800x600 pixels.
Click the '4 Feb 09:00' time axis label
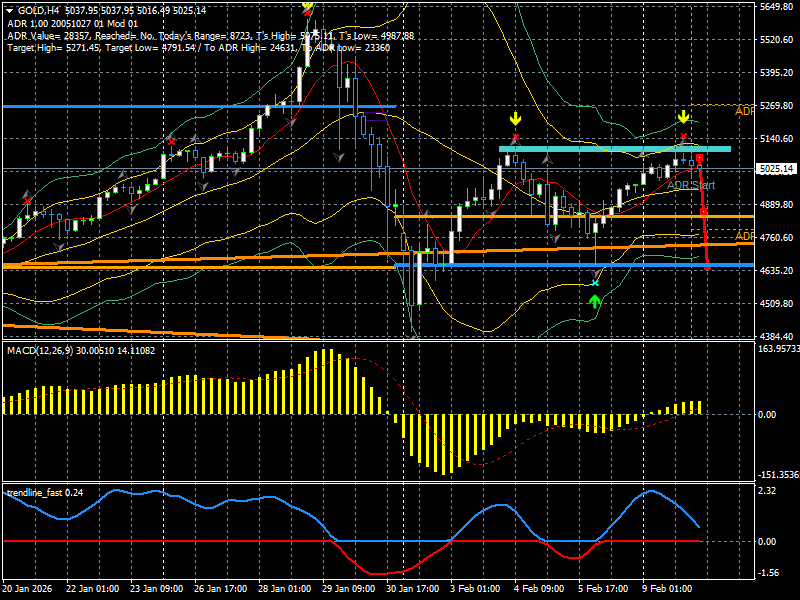click(539, 589)
